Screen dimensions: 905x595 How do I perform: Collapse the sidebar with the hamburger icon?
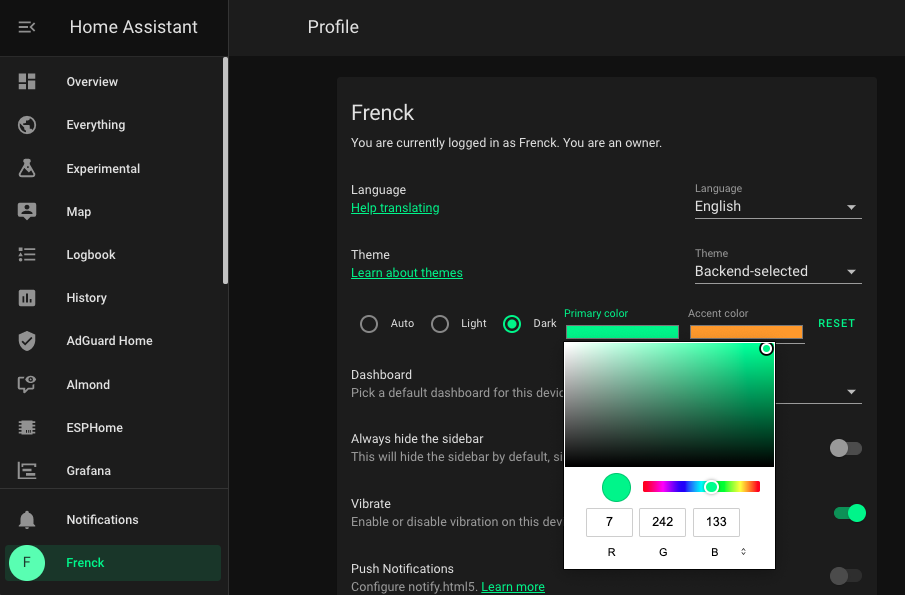(x=26, y=27)
